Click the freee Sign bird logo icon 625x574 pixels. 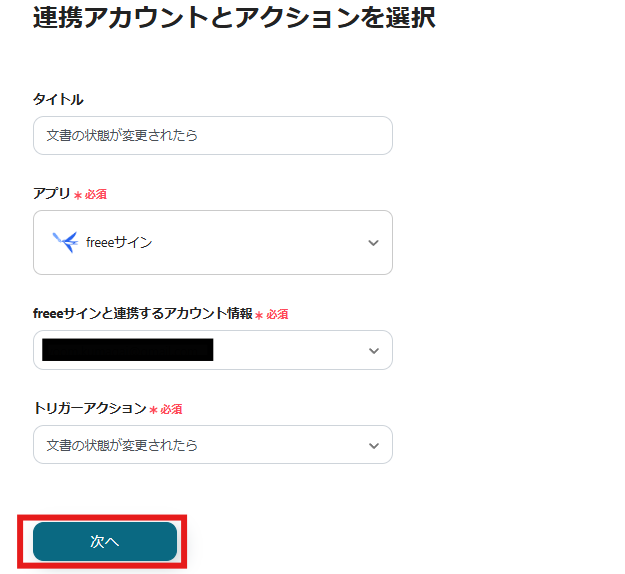[65, 242]
